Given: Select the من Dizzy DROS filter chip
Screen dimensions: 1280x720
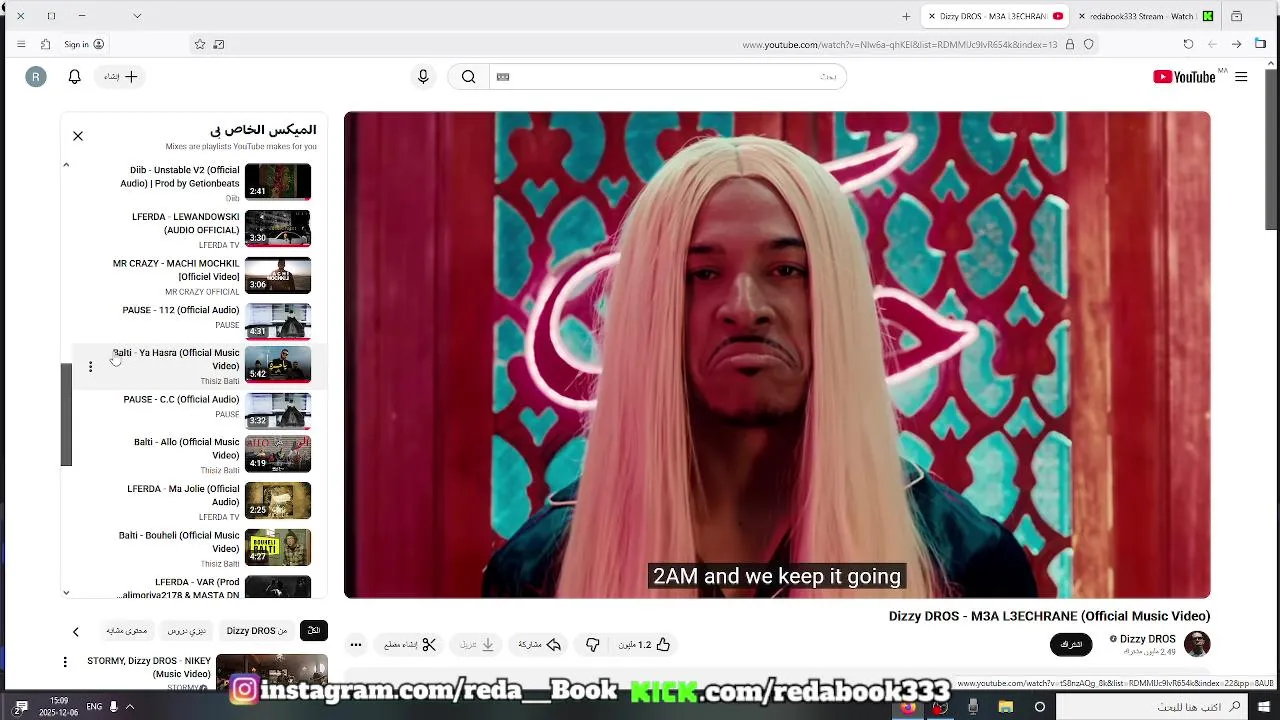Looking at the screenshot, I should [257, 631].
